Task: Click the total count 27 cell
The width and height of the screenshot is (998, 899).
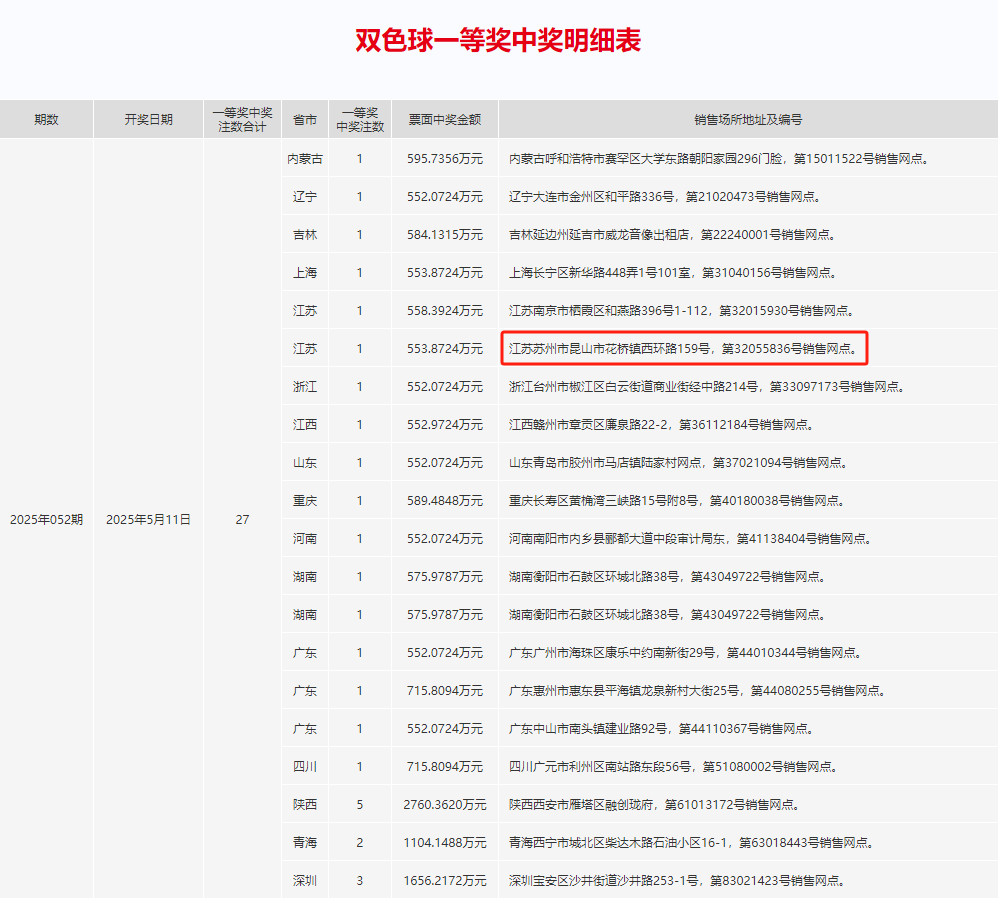Action: (242, 520)
